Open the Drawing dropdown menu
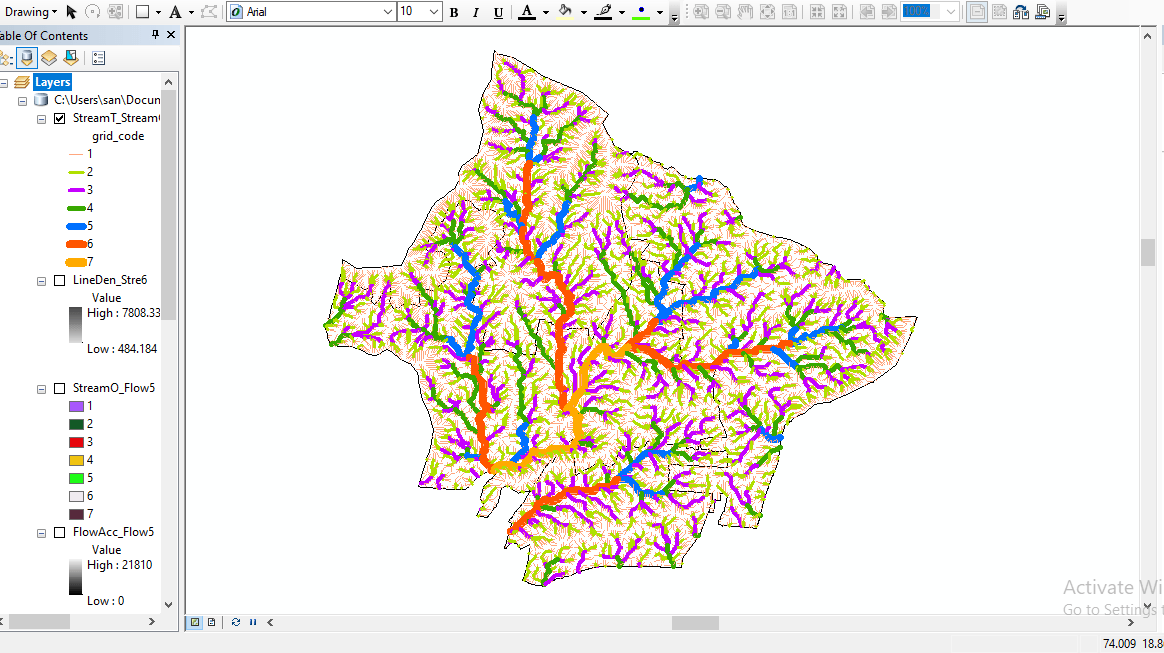This screenshot has width=1164, height=653. (x=30, y=12)
